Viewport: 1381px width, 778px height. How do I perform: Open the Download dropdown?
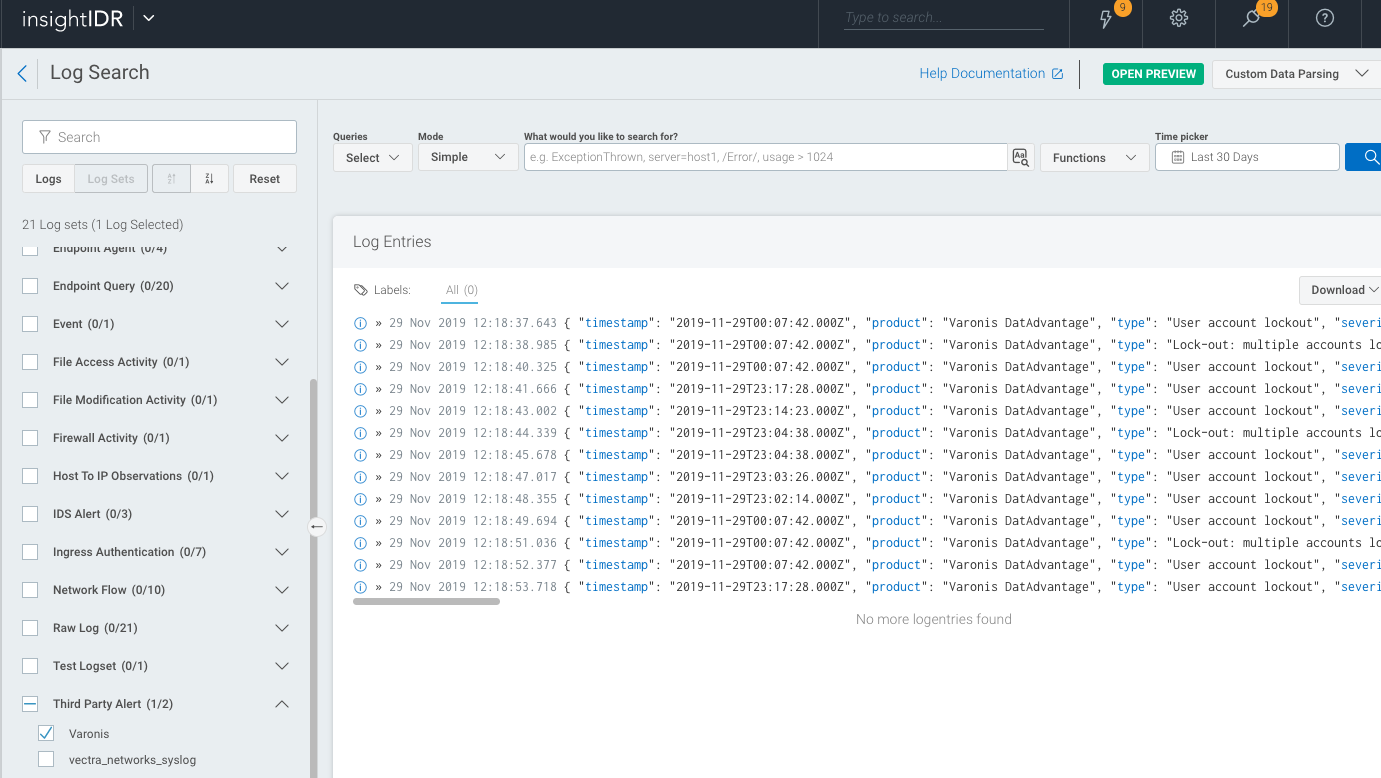click(x=1340, y=290)
